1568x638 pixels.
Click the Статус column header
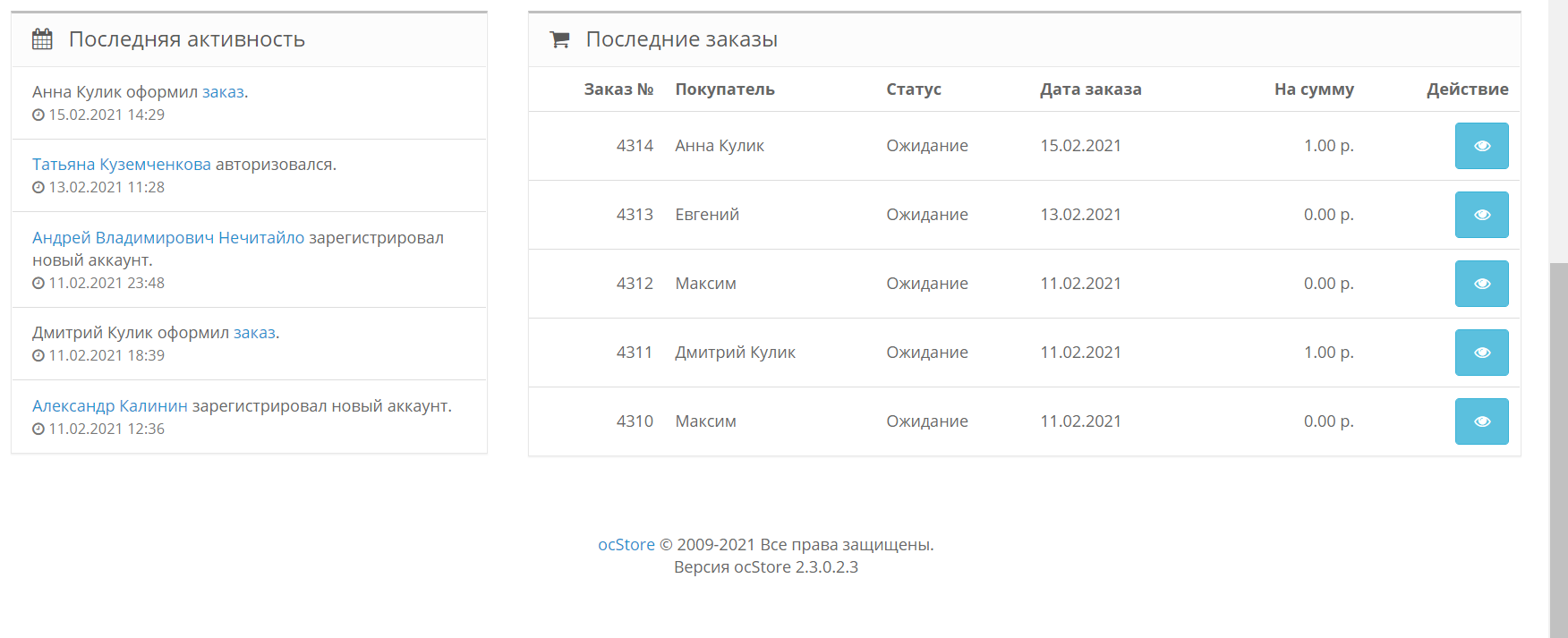click(x=914, y=89)
